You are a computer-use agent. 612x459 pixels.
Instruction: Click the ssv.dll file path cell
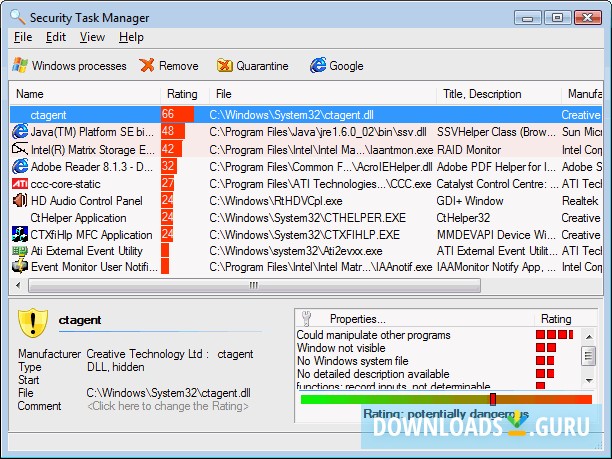coord(318,132)
